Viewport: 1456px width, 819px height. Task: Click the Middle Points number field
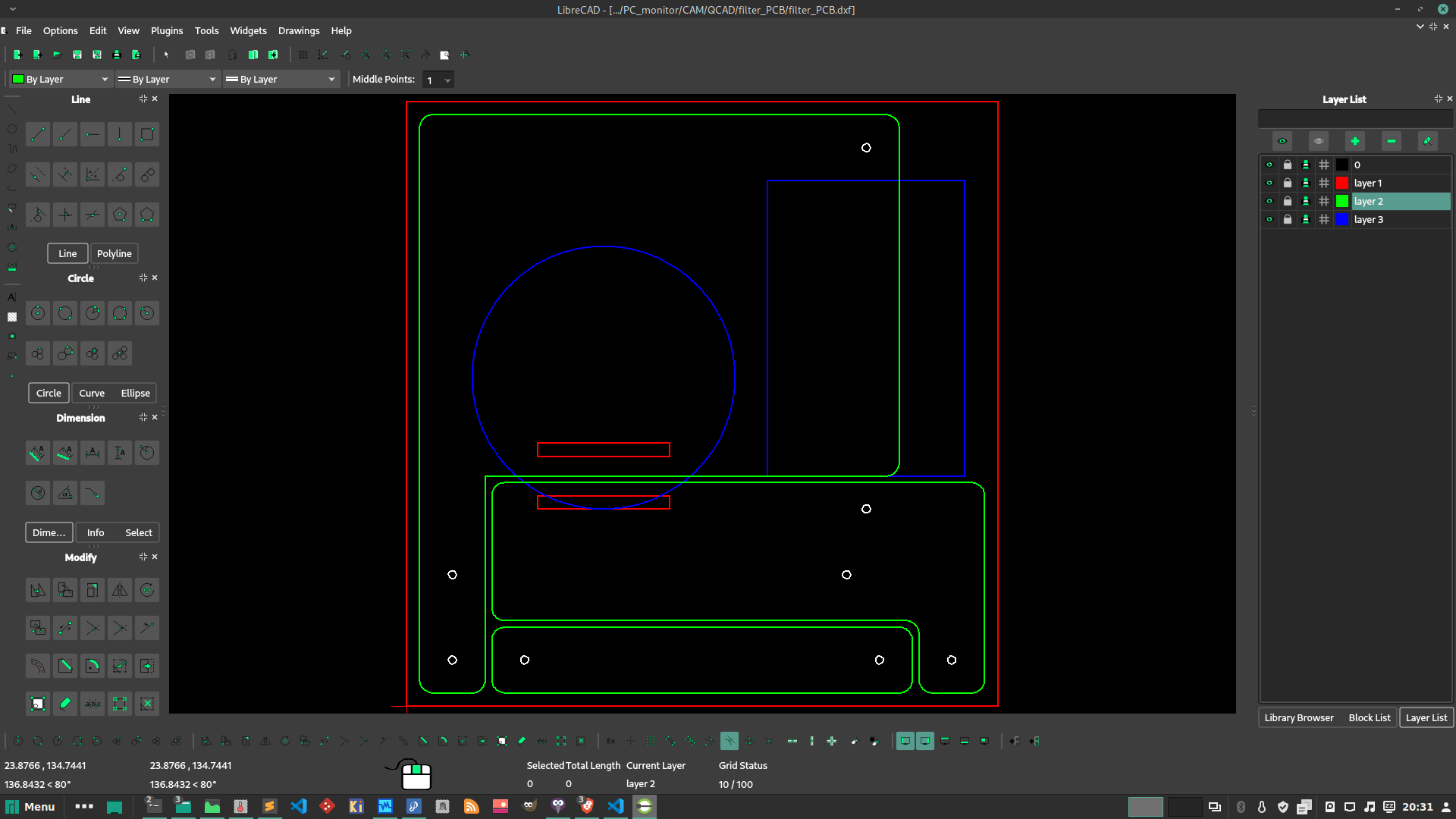pos(432,80)
